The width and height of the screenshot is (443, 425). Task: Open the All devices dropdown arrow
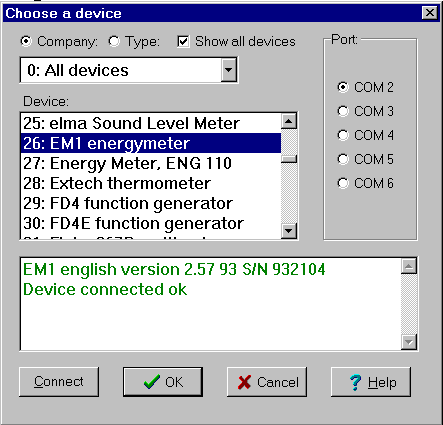[229, 70]
